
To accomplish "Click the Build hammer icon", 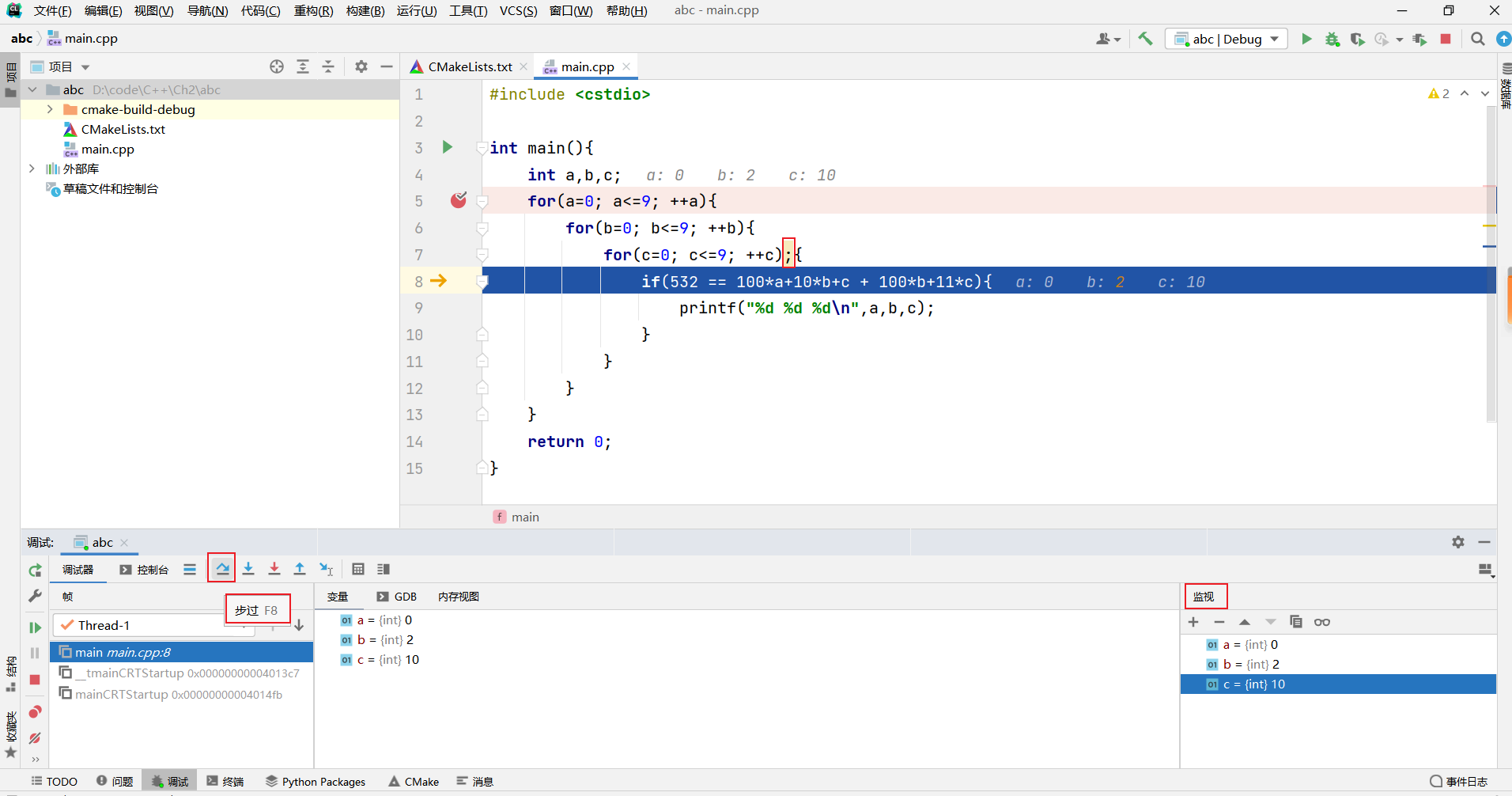I will point(1145,39).
